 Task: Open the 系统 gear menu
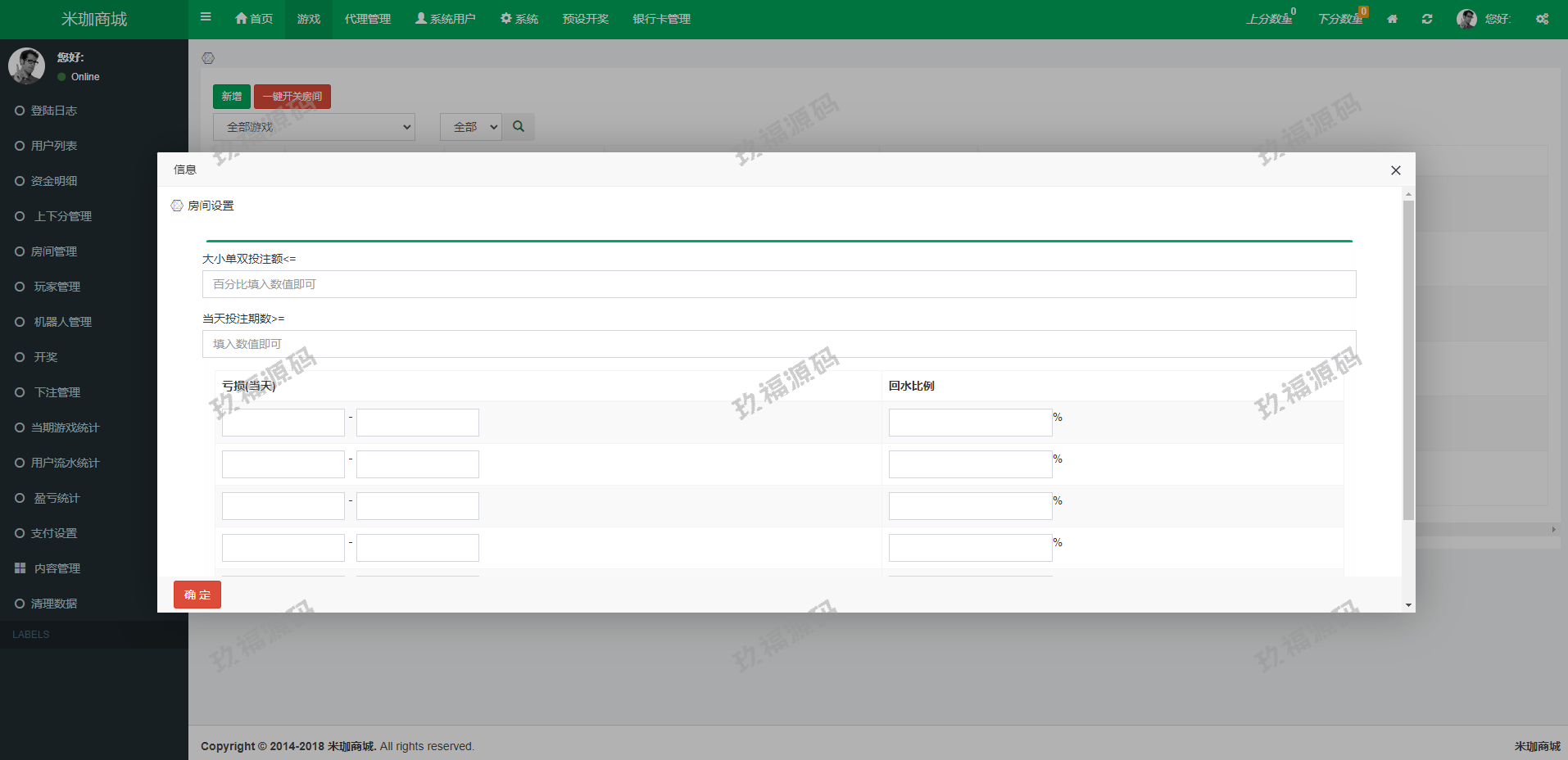519,19
